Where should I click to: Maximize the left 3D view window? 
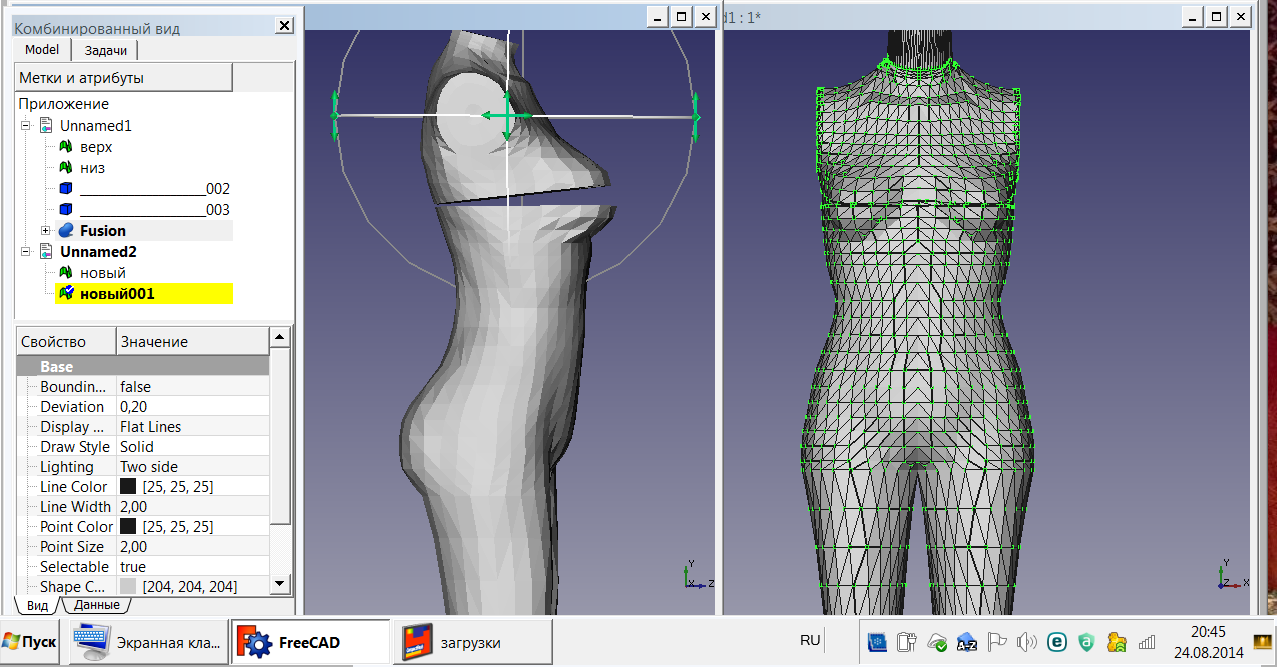(x=681, y=16)
